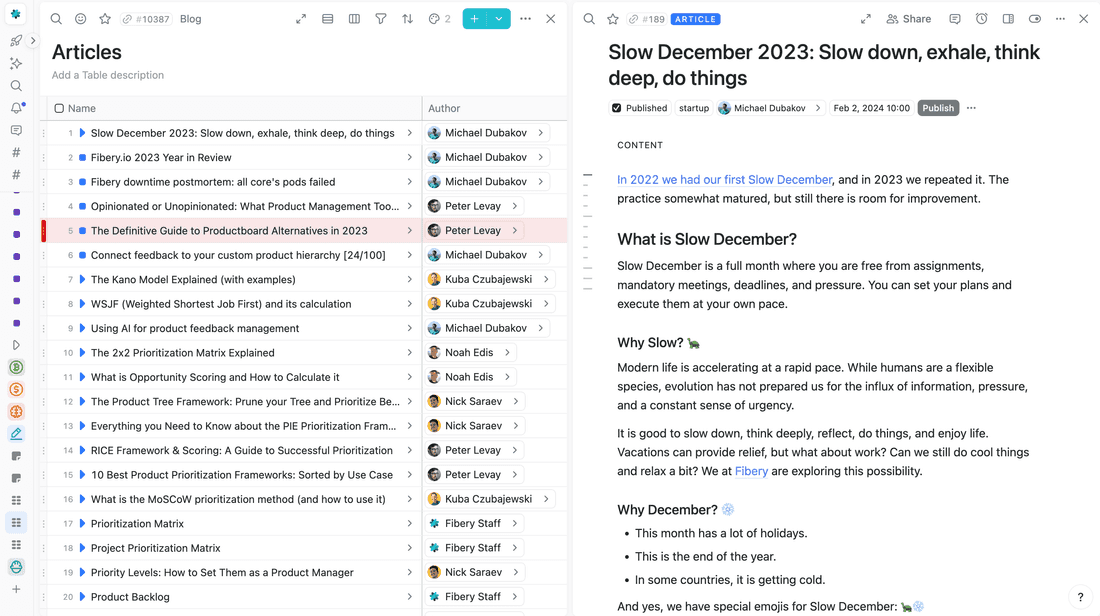Click the blue state dot on row 5
The height and width of the screenshot is (616, 1100).
(83, 231)
